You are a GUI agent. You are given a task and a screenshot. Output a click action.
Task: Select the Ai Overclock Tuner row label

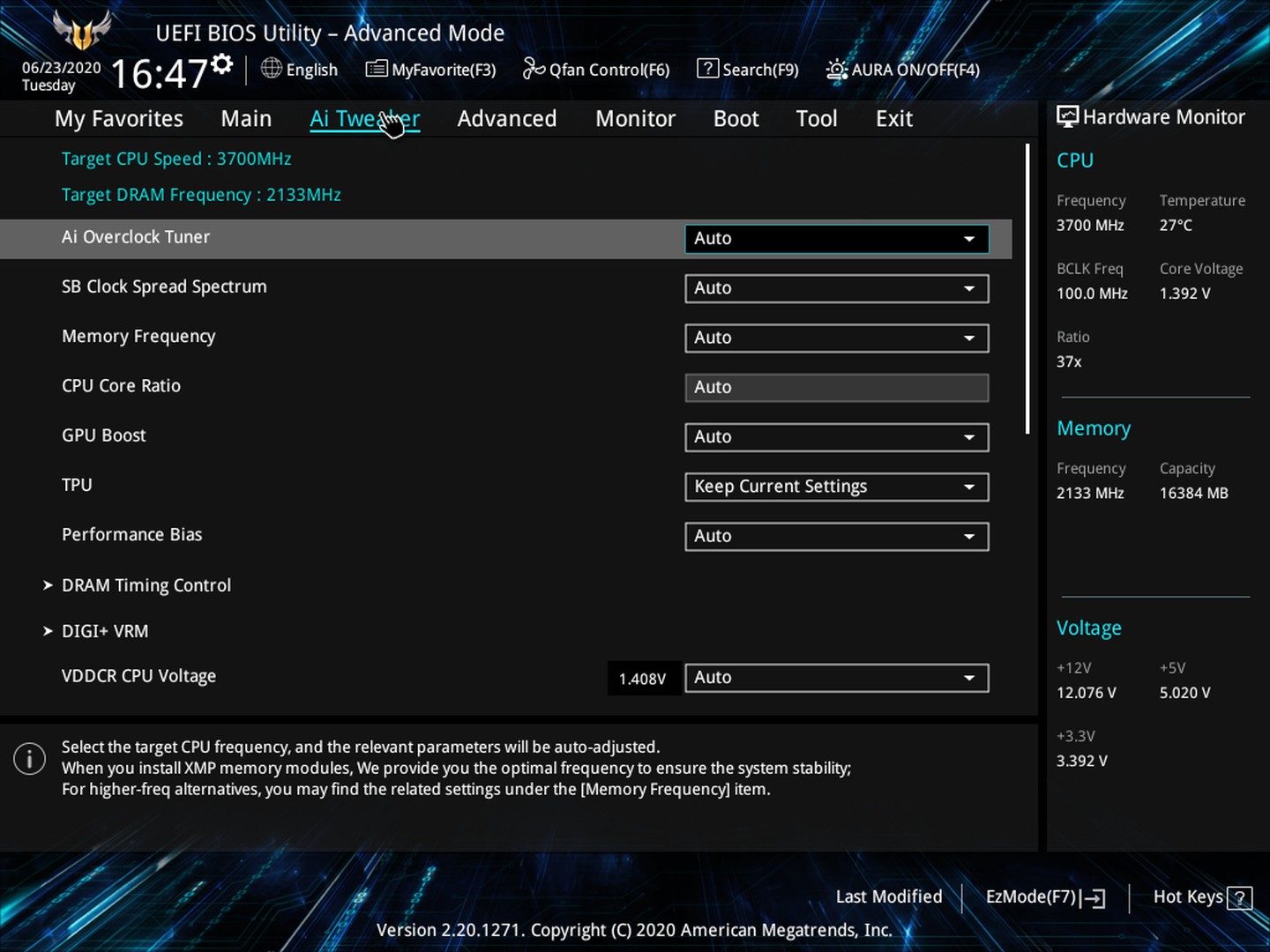(136, 237)
